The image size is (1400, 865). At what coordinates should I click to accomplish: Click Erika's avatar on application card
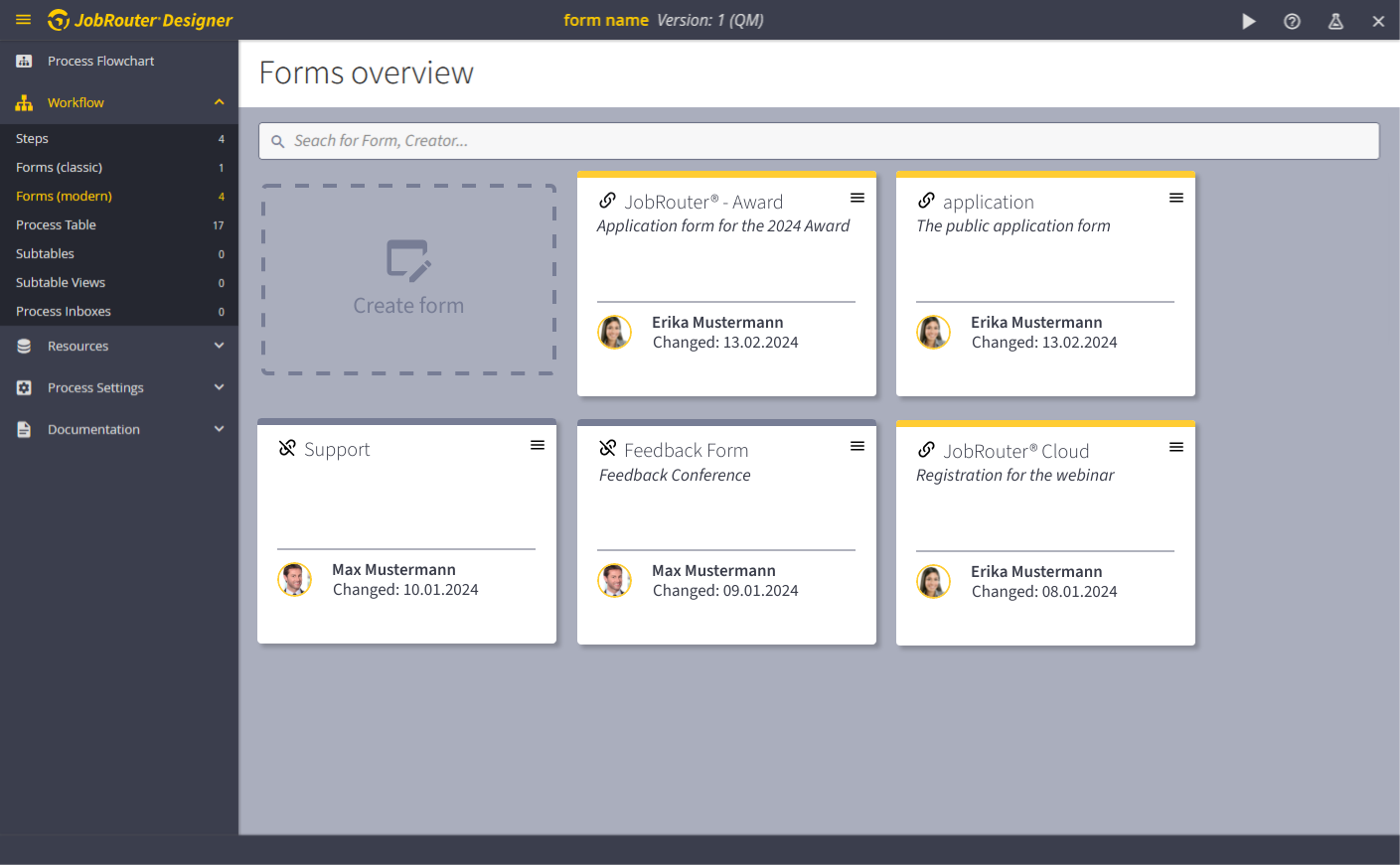(934, 332)
